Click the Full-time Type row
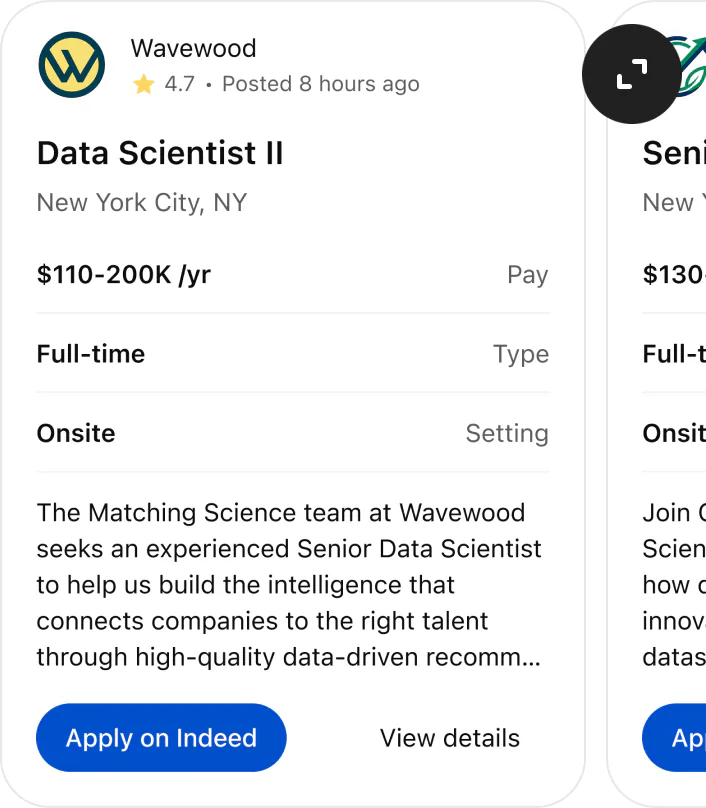The width and height of the screenshot is (706, 808). pyautogui.click(x=292, y=354)
